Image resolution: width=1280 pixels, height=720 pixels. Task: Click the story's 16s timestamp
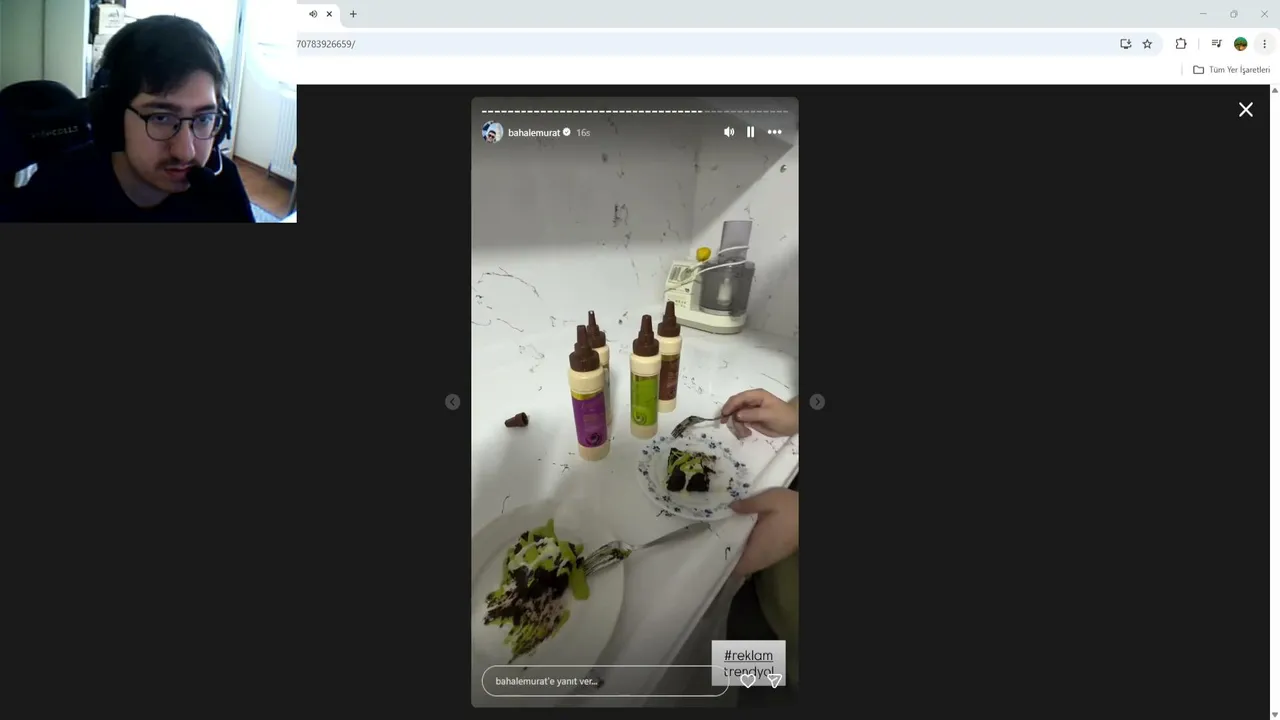[x=583, y=133]
